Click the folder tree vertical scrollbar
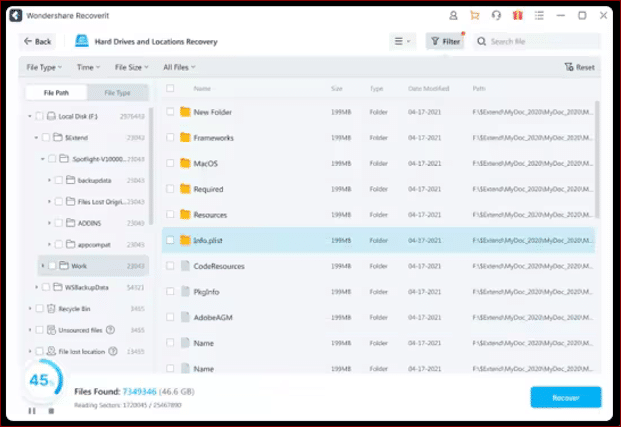 (x=151, y=166)
